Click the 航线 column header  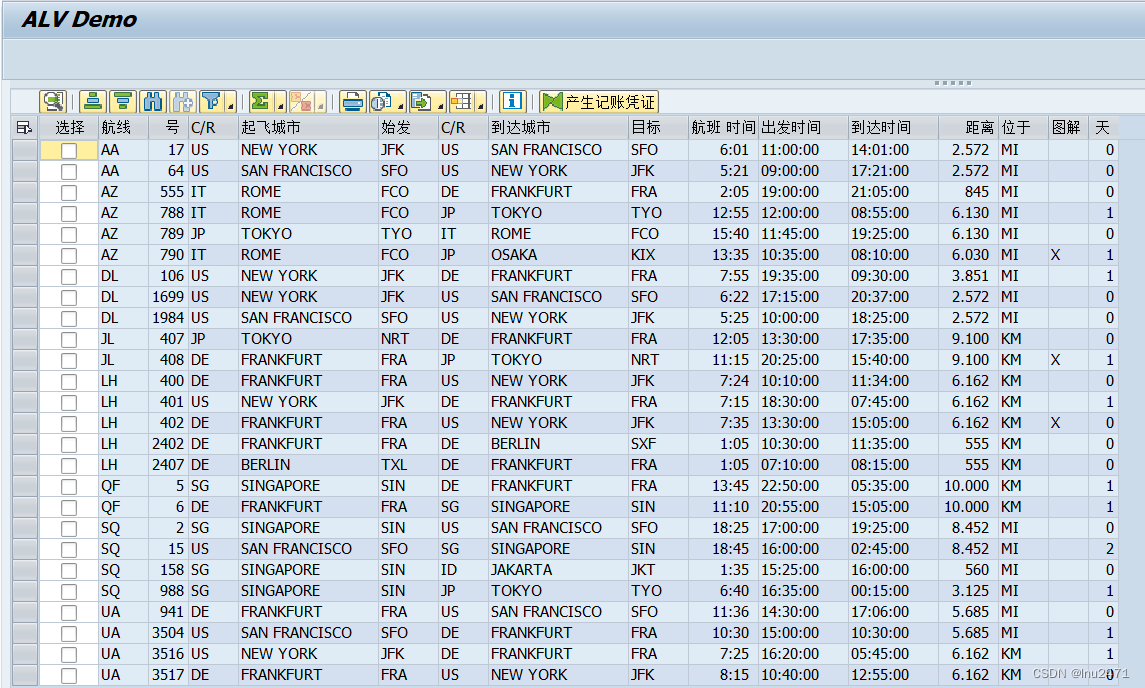click(115, 127)
